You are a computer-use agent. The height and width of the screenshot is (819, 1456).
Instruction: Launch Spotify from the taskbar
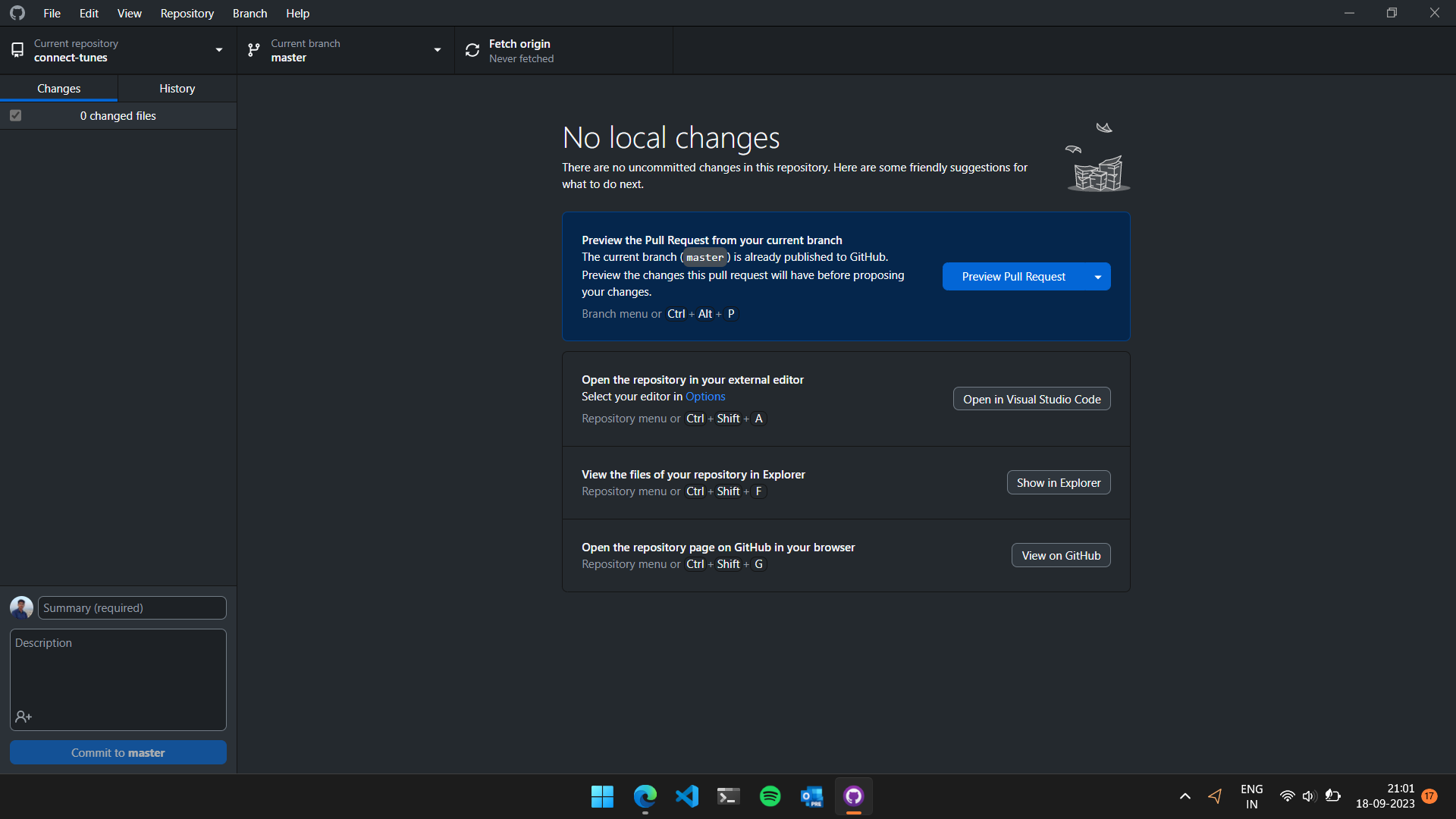(770, 796)
